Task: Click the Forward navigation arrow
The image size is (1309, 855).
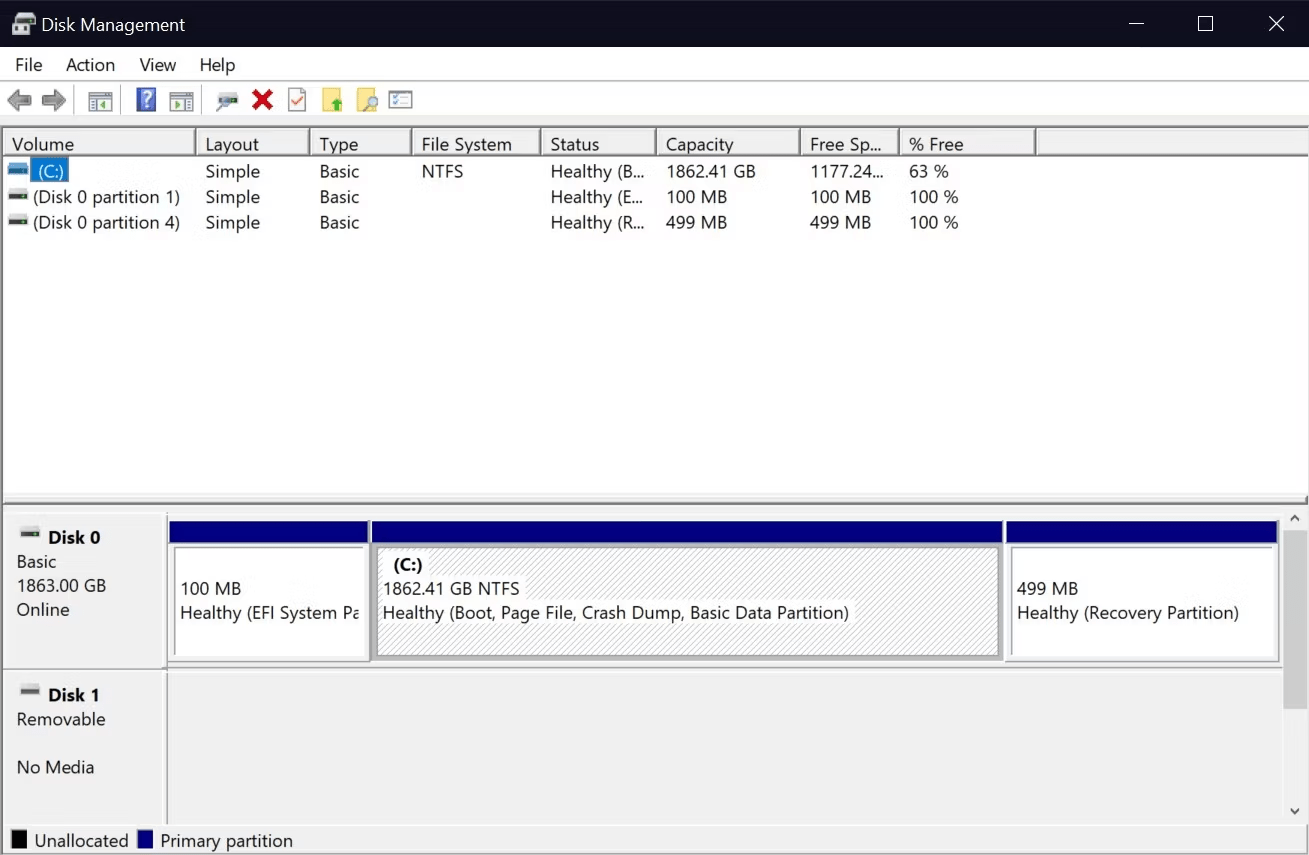Action: point(53,99)
